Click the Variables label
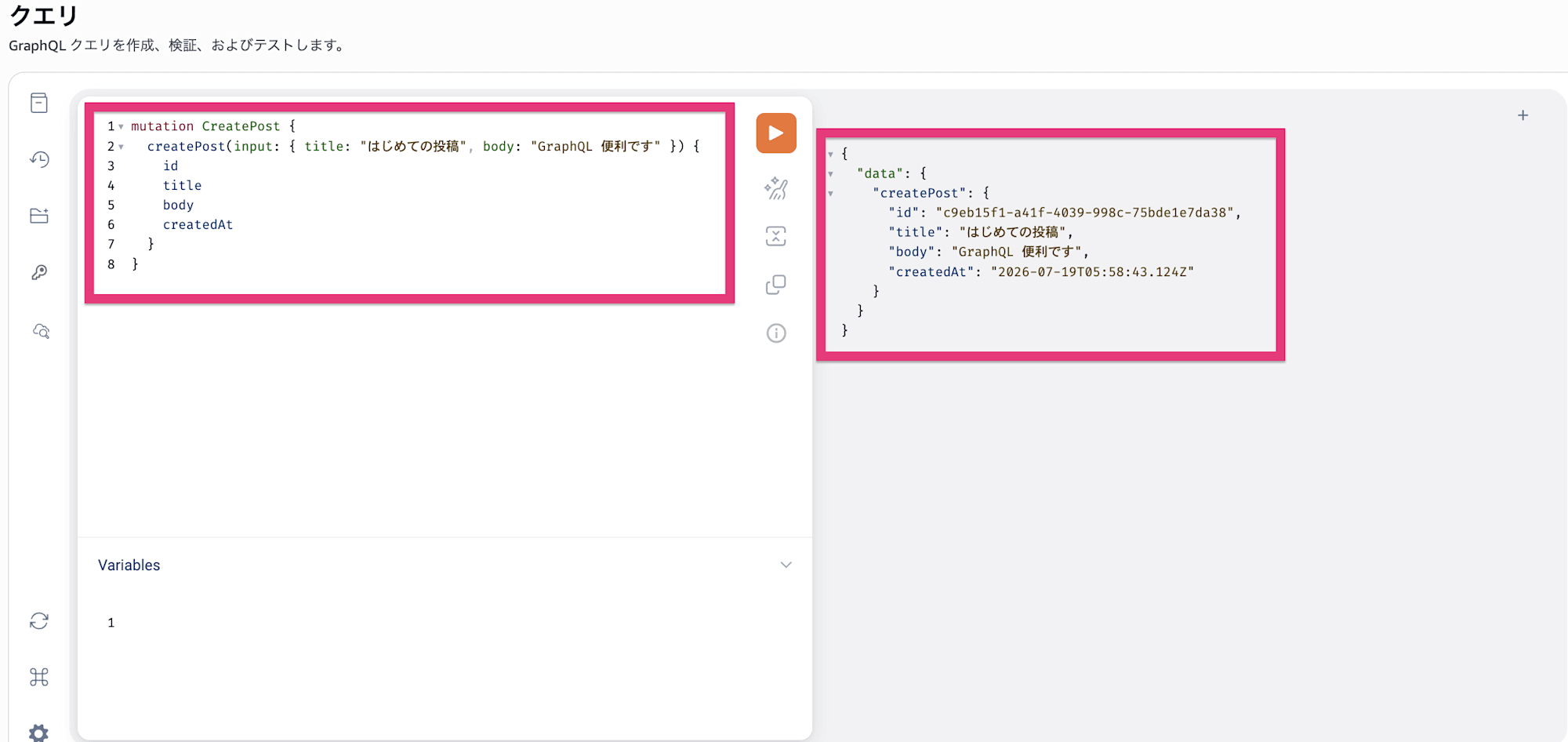Viewport: 1568px width, 742px height. pos(129,565)
